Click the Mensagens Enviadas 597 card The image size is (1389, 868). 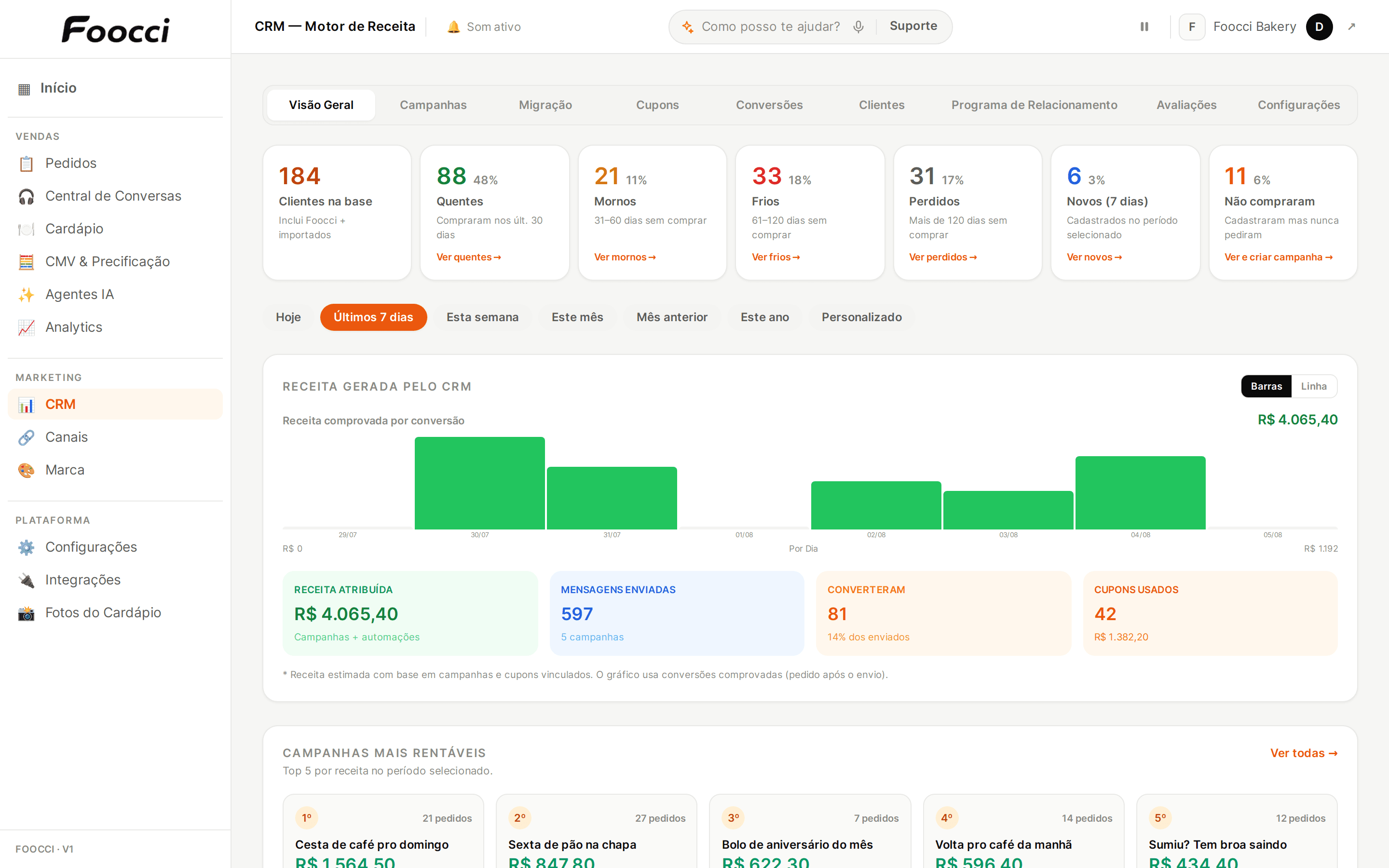point(677,613)
